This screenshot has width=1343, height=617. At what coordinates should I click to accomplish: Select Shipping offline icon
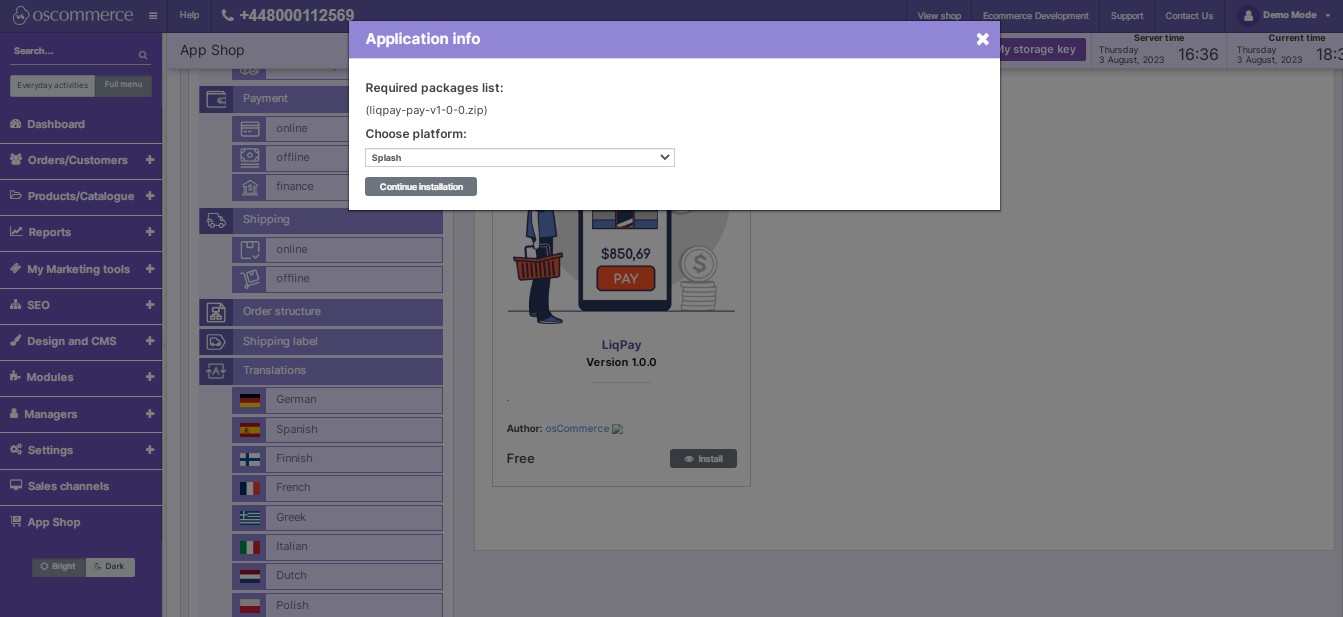(250, 278)
